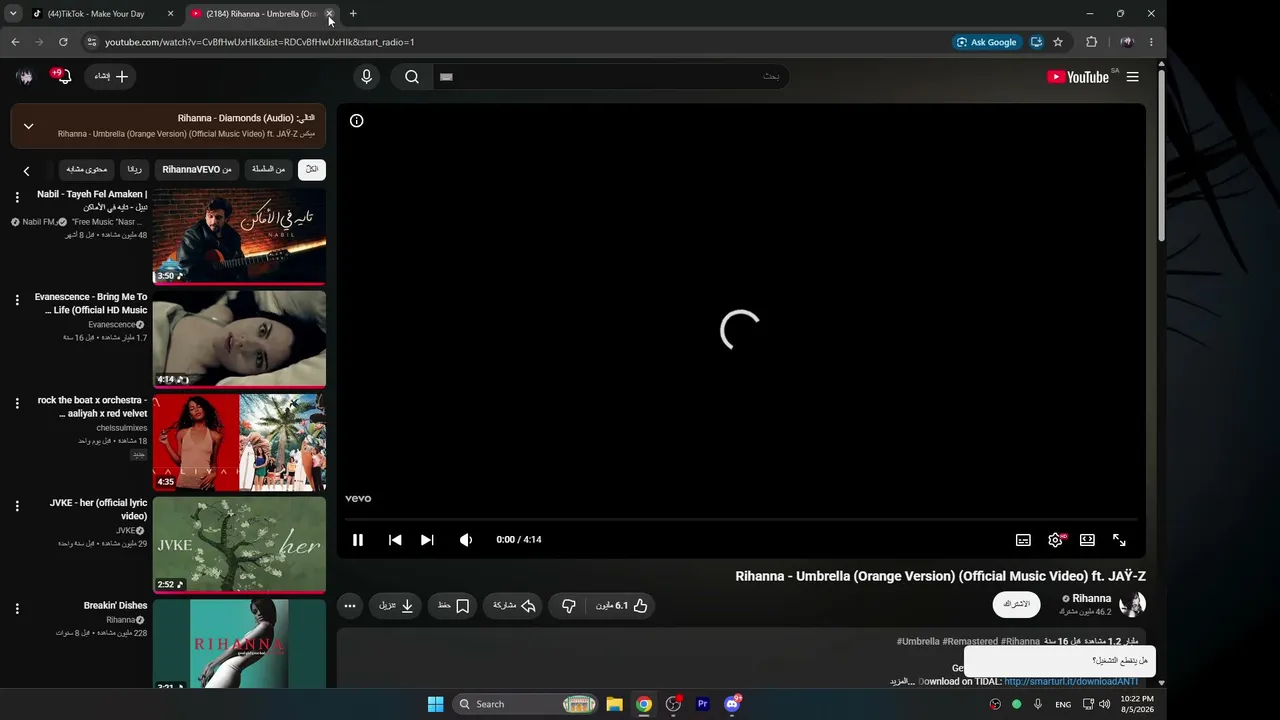This screenshot has height=720, width=1280.
Task: Dislike the Umbrella video
Action: (x=568, y=606)
